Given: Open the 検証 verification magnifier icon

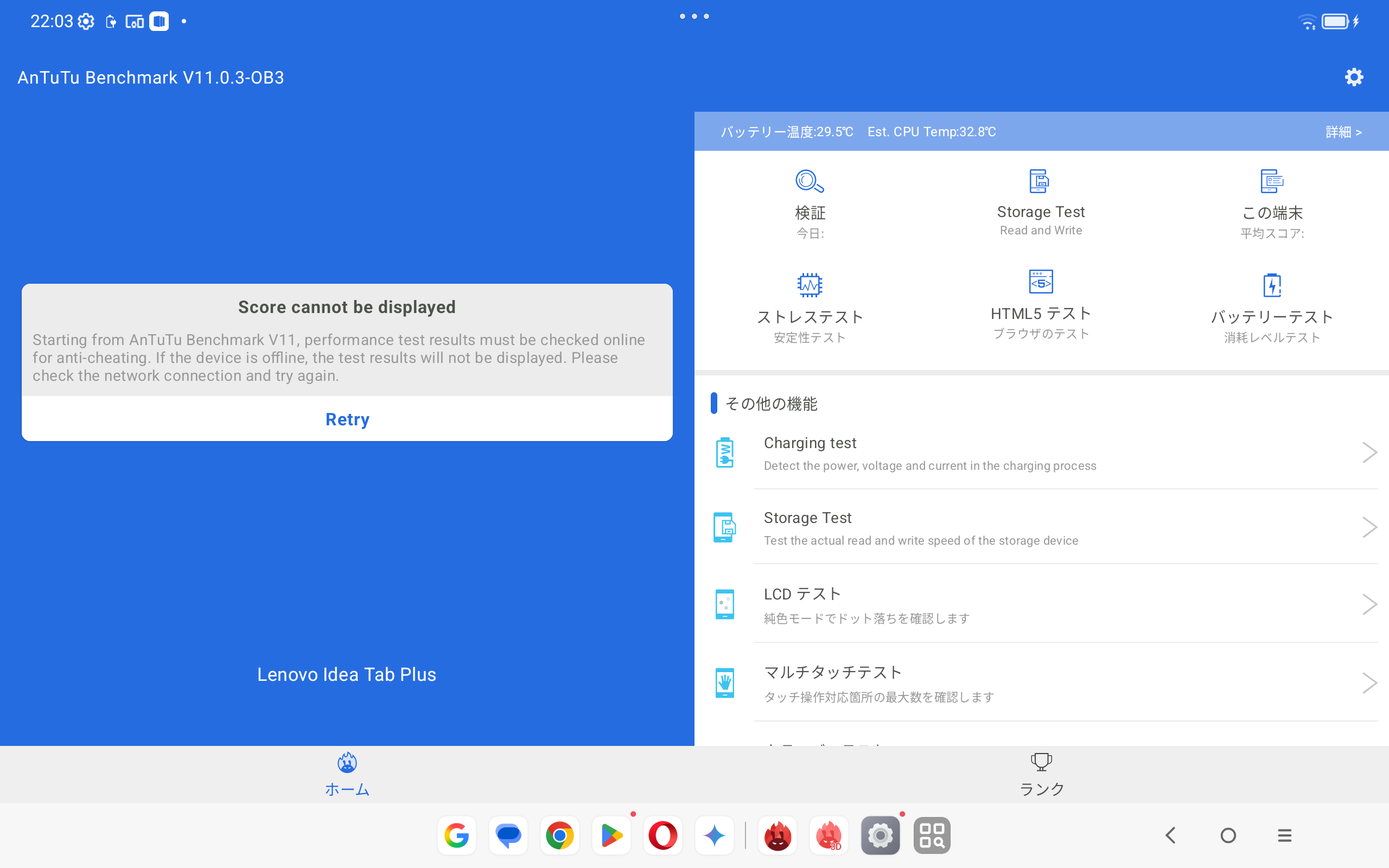Looking at the screenshot, I should coord(810,182).
